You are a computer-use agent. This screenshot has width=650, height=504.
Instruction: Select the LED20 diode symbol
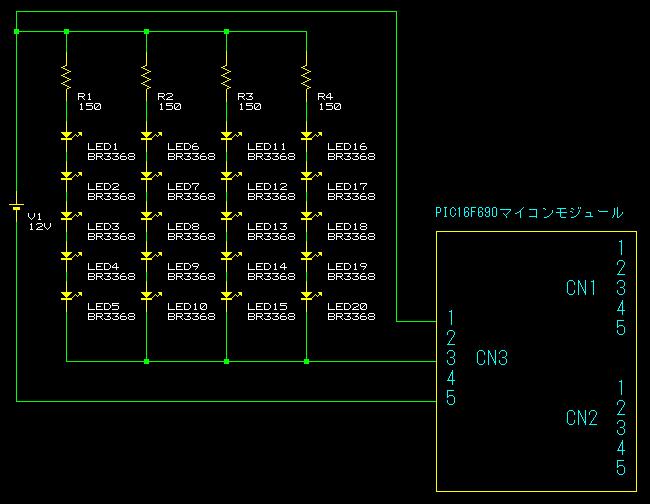[310, 296]
